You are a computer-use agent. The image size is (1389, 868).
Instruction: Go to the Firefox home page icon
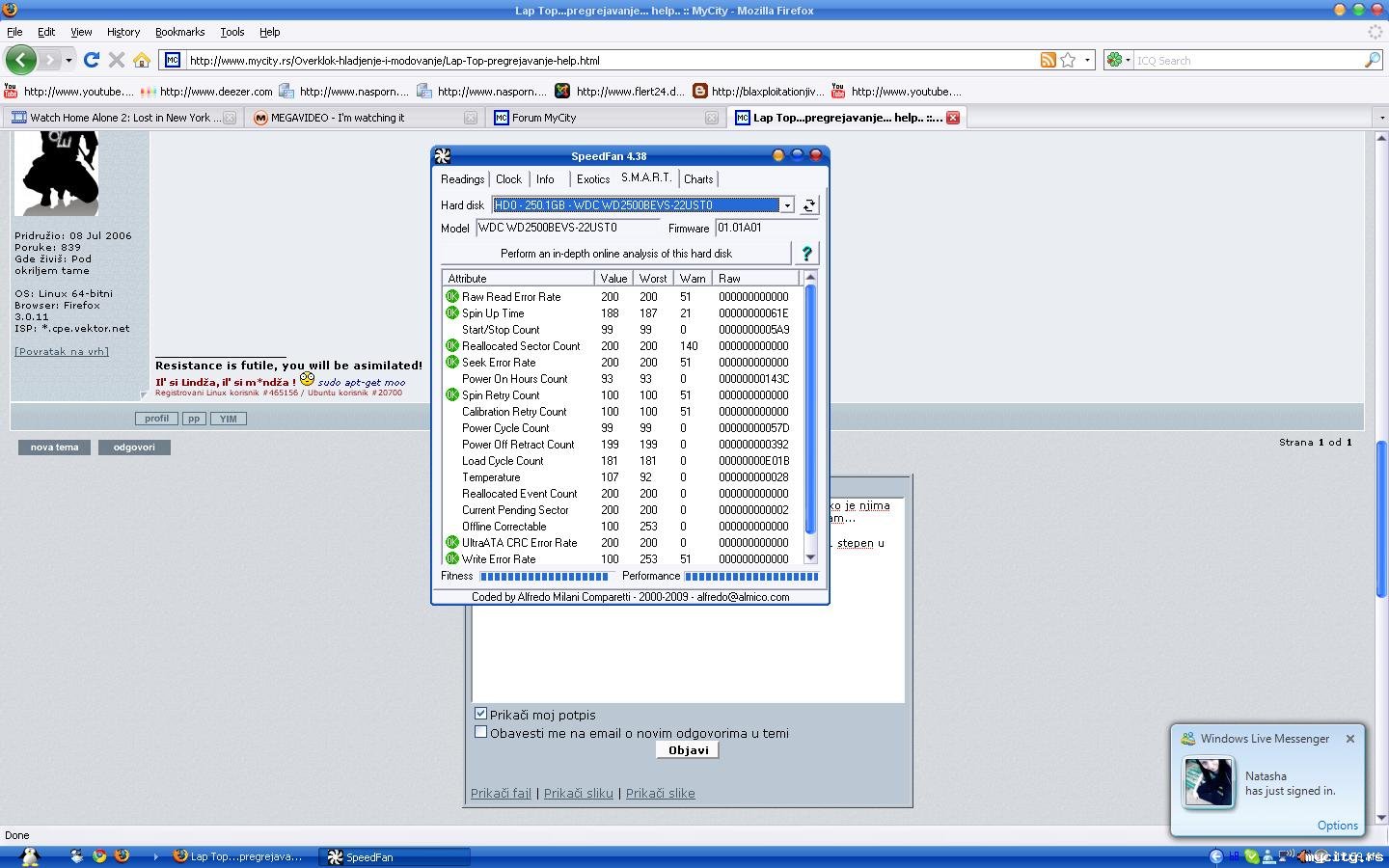(x=142, y=60)
